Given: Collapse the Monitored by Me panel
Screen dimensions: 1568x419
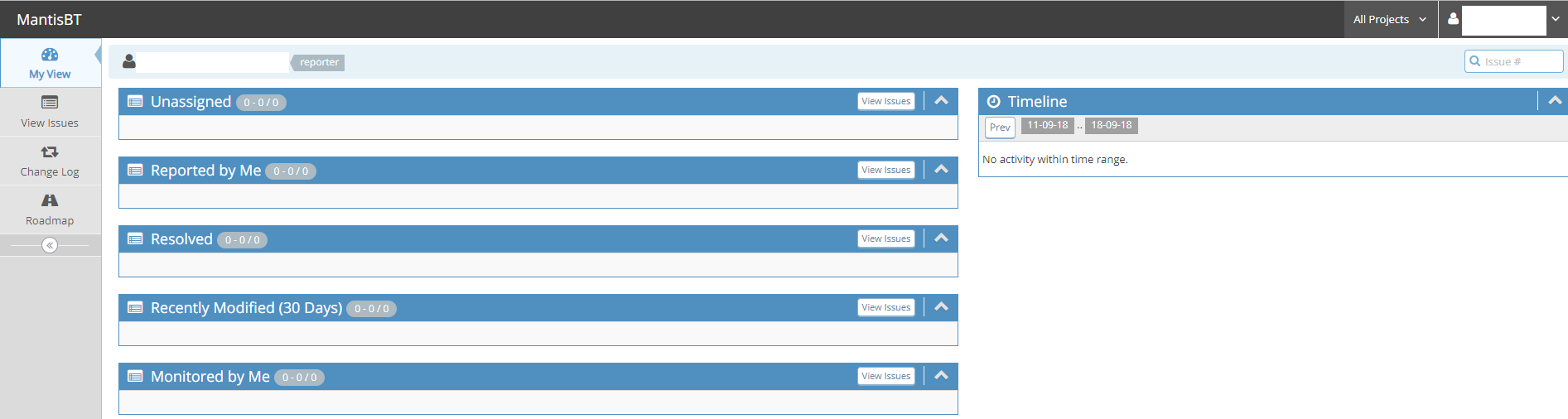Looking at the screenshot, I should (941, 375).
